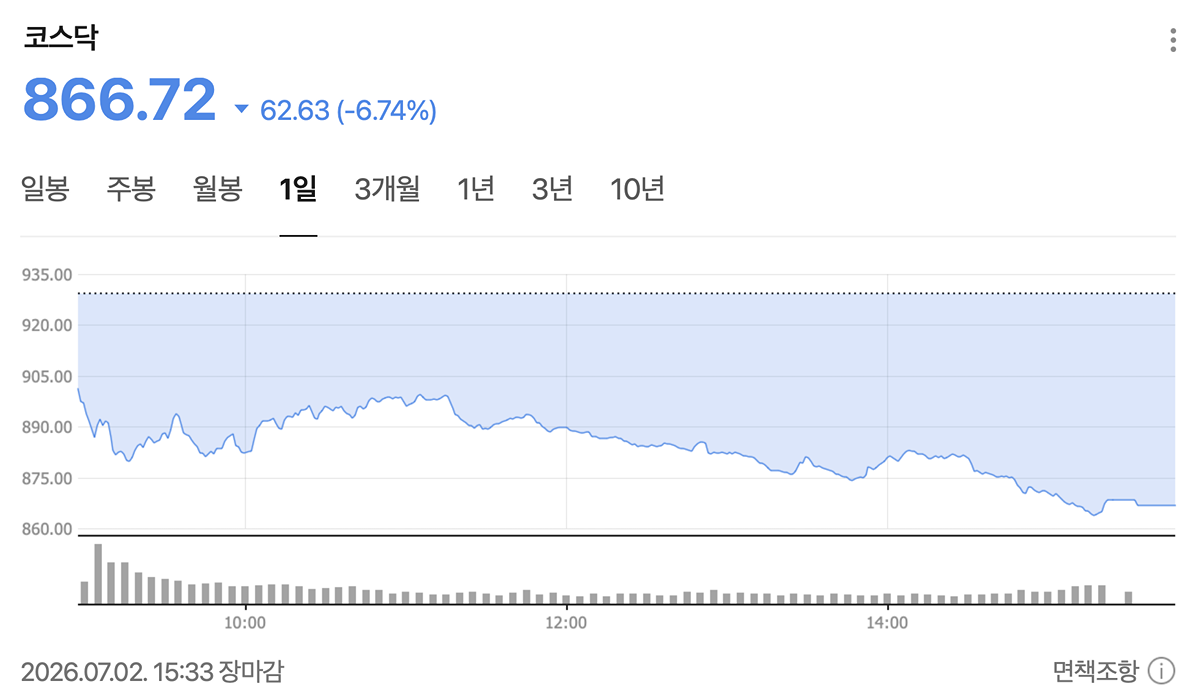Image resolution: width=1200 pixels, height=700 pixels.
Task: Select the 1일 period tab
Action: tap(298, 189)
